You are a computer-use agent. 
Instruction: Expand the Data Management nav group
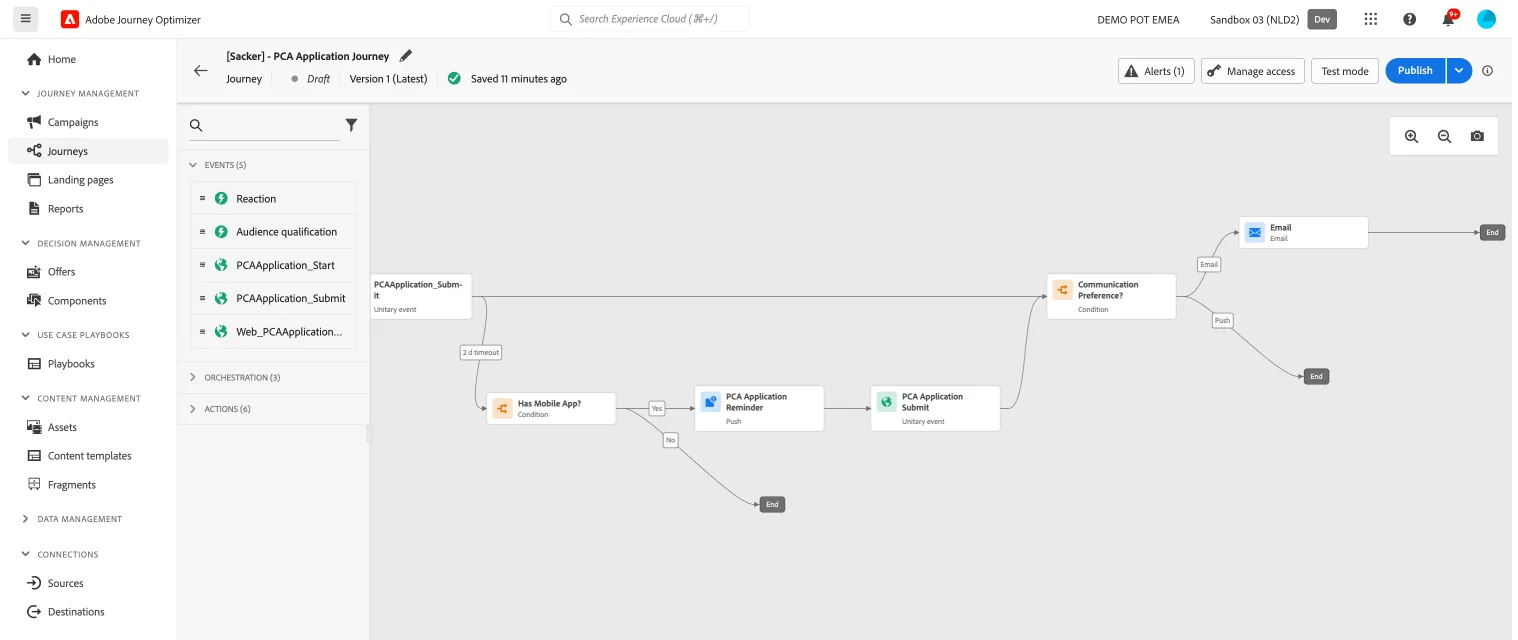click(x=26, y=519)
